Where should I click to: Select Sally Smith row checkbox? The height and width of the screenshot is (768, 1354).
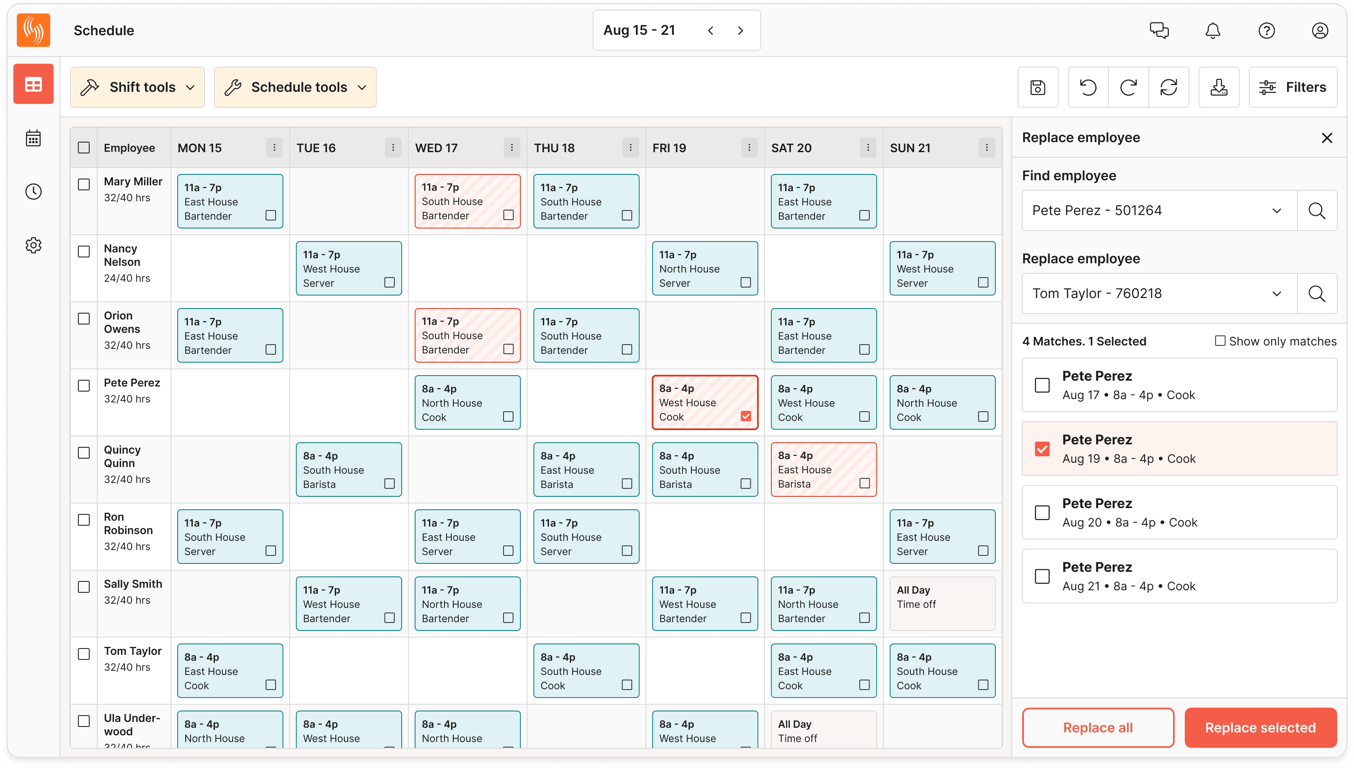coord(84,587)
